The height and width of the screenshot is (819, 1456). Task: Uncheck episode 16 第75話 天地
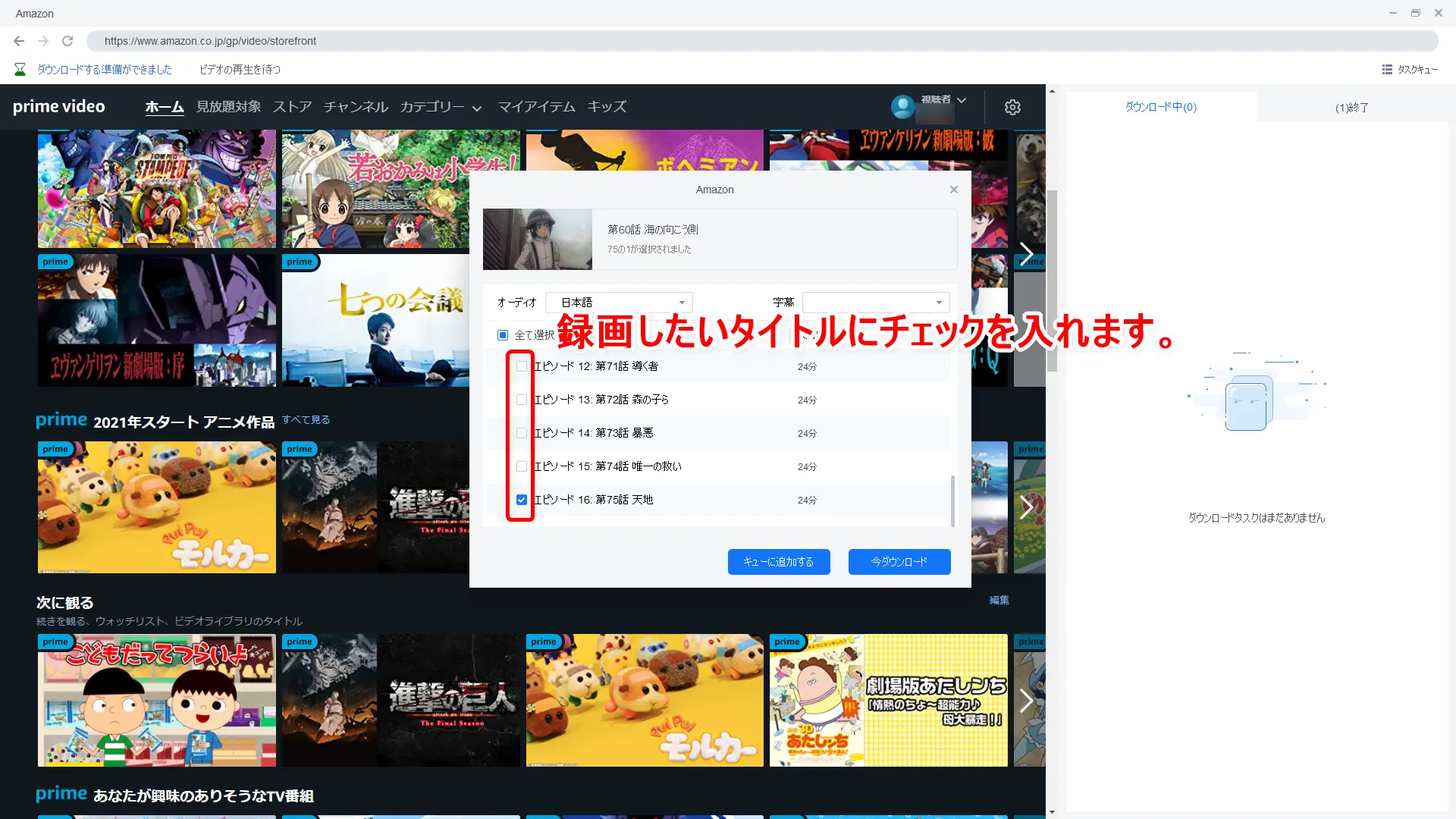(x=522, y=500)
